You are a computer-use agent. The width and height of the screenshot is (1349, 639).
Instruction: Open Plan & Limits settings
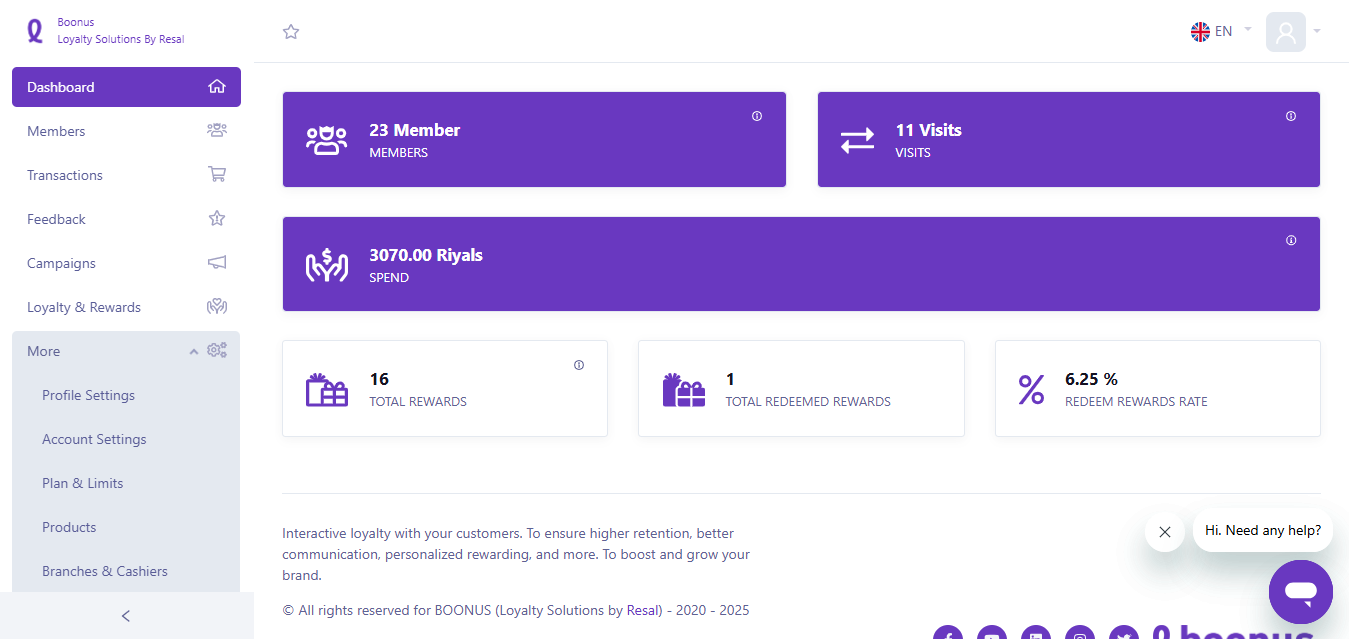point(83,483)
